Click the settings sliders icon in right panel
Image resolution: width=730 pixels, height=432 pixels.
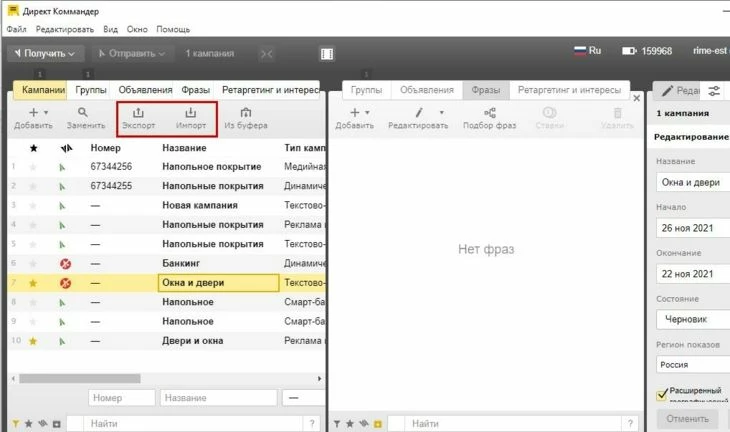click(714, 91)
